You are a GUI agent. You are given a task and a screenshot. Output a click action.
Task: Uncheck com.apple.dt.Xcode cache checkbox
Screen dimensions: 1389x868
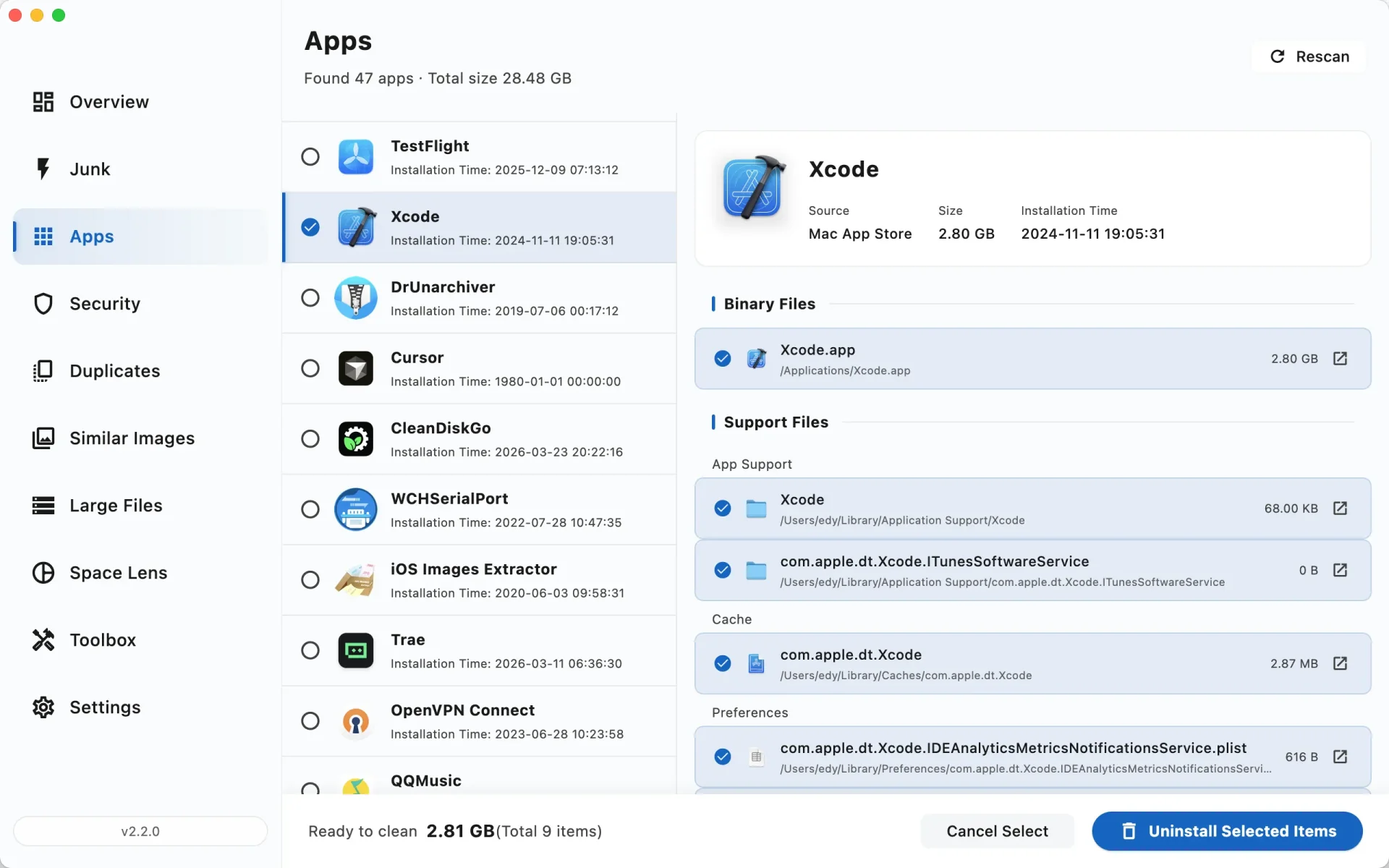click(x=722, y=663)
